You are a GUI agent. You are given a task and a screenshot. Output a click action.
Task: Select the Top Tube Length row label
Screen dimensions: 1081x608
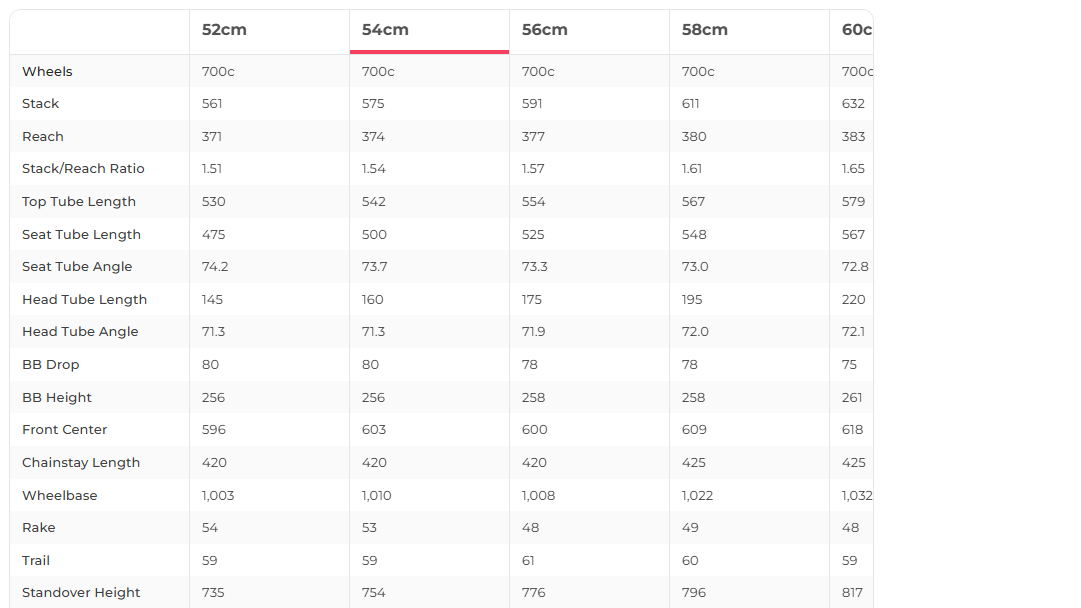point(79,202)
